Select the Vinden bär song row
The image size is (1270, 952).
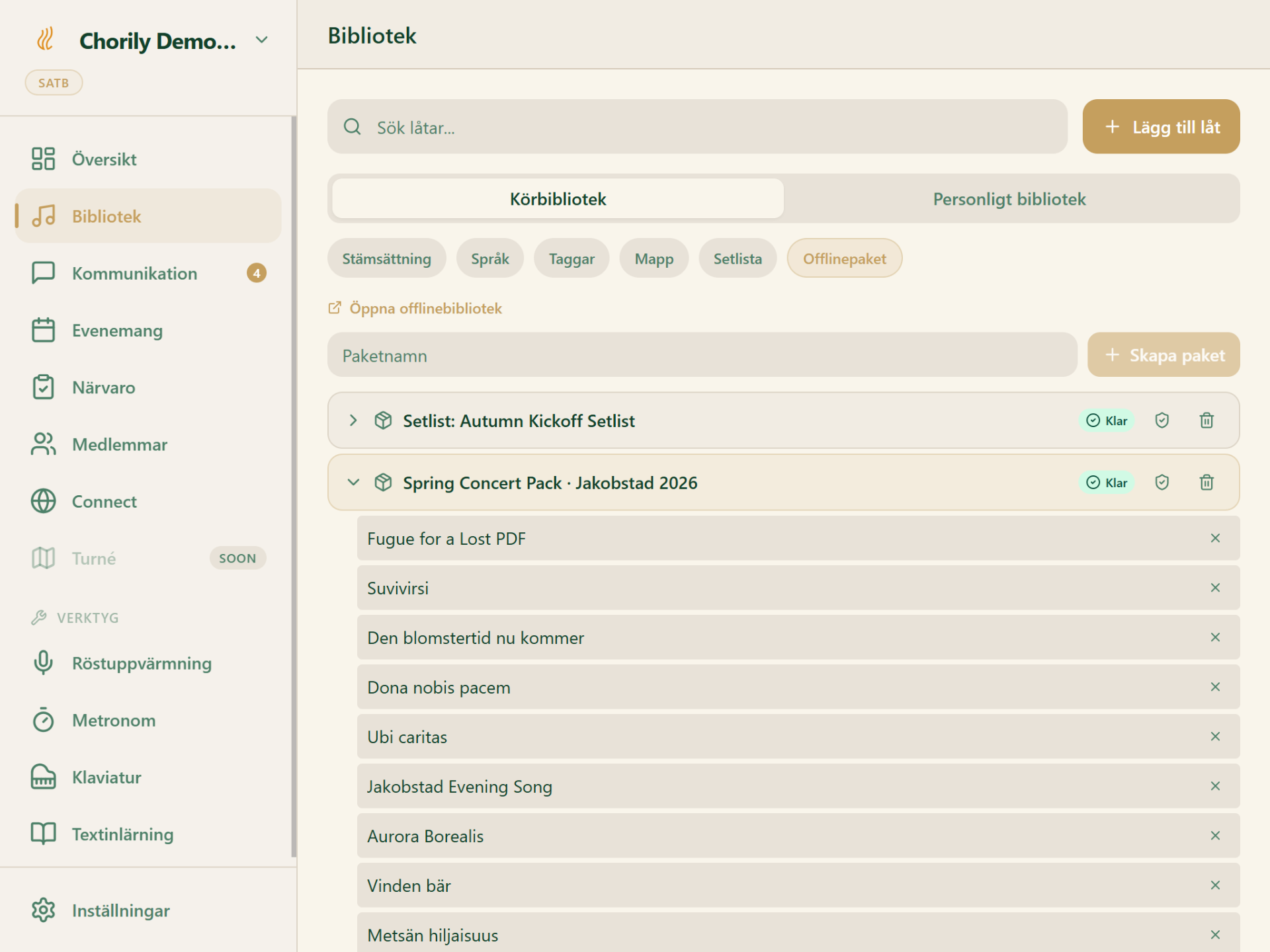(x=798, y=885)
